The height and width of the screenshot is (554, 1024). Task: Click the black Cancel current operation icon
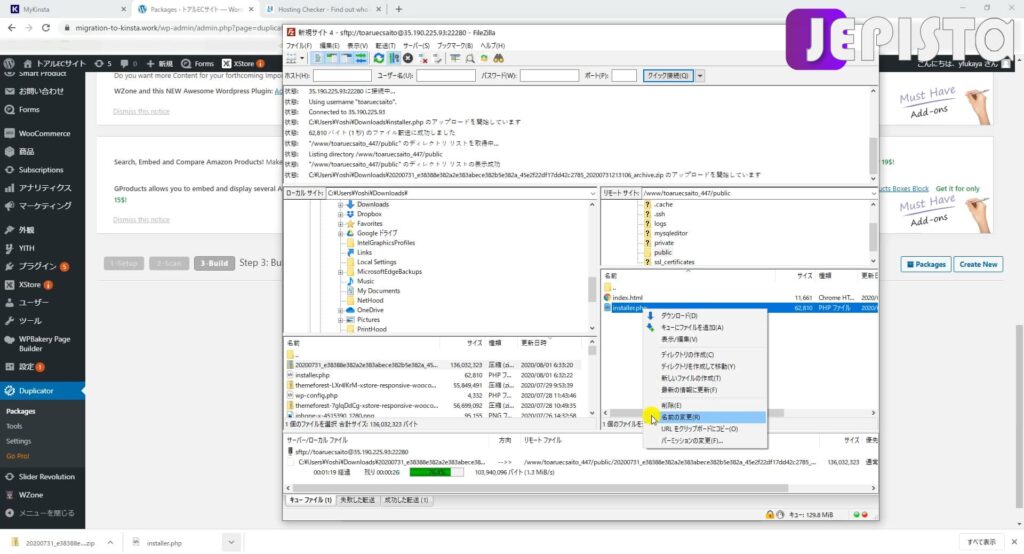[408, 59]
